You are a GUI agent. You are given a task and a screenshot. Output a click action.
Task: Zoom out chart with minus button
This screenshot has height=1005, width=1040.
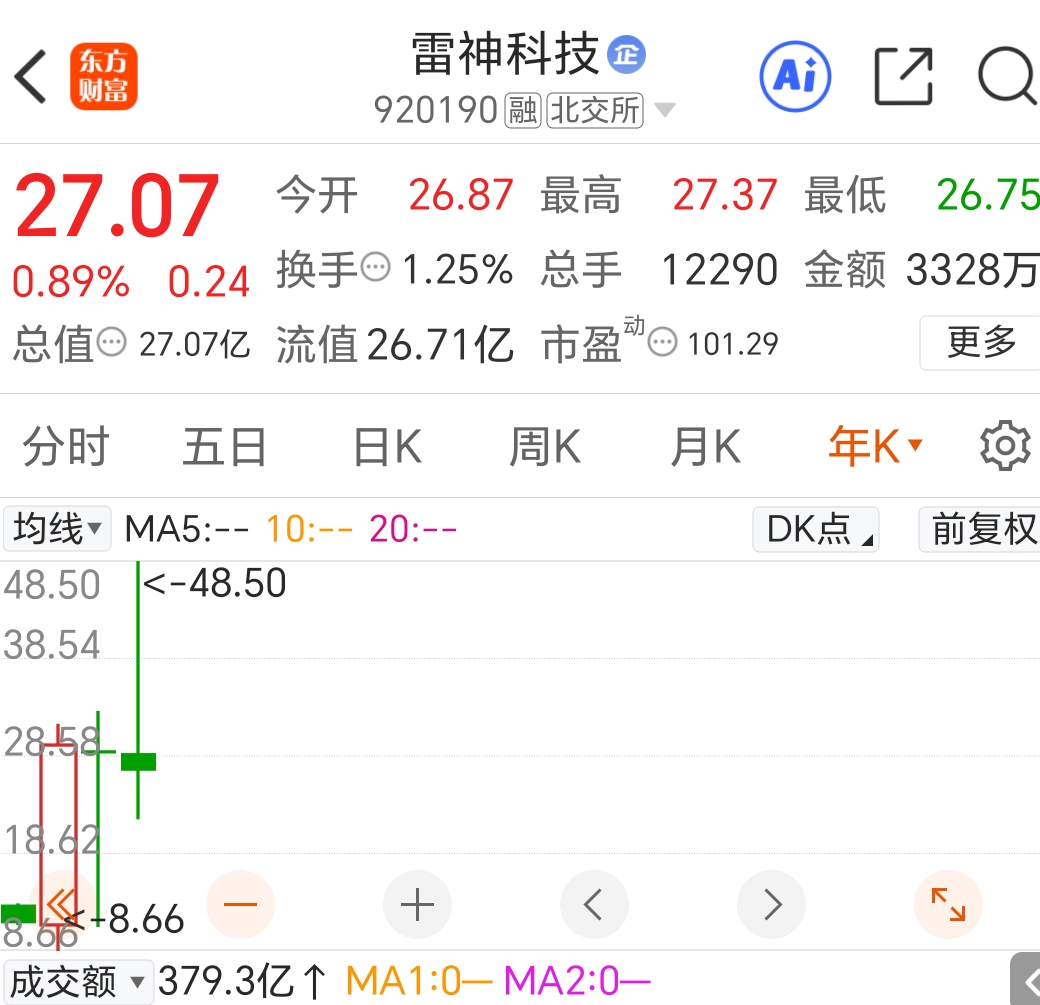[240, 904]
